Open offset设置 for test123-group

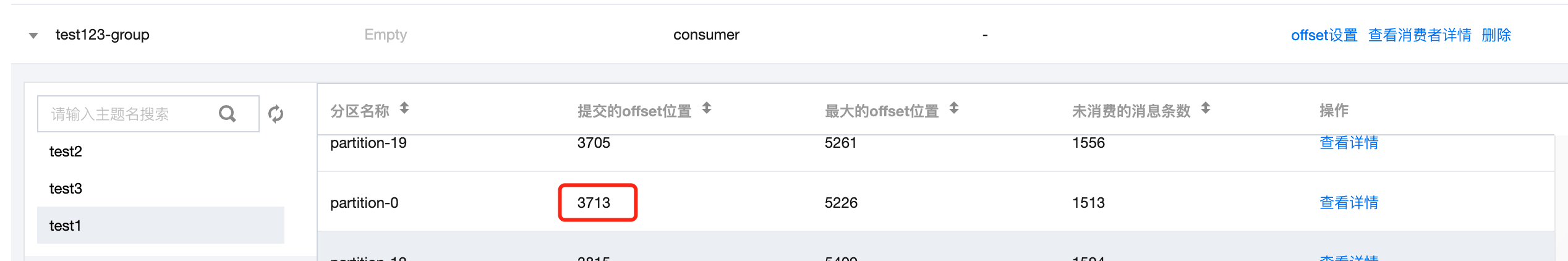pos(1324,35)
